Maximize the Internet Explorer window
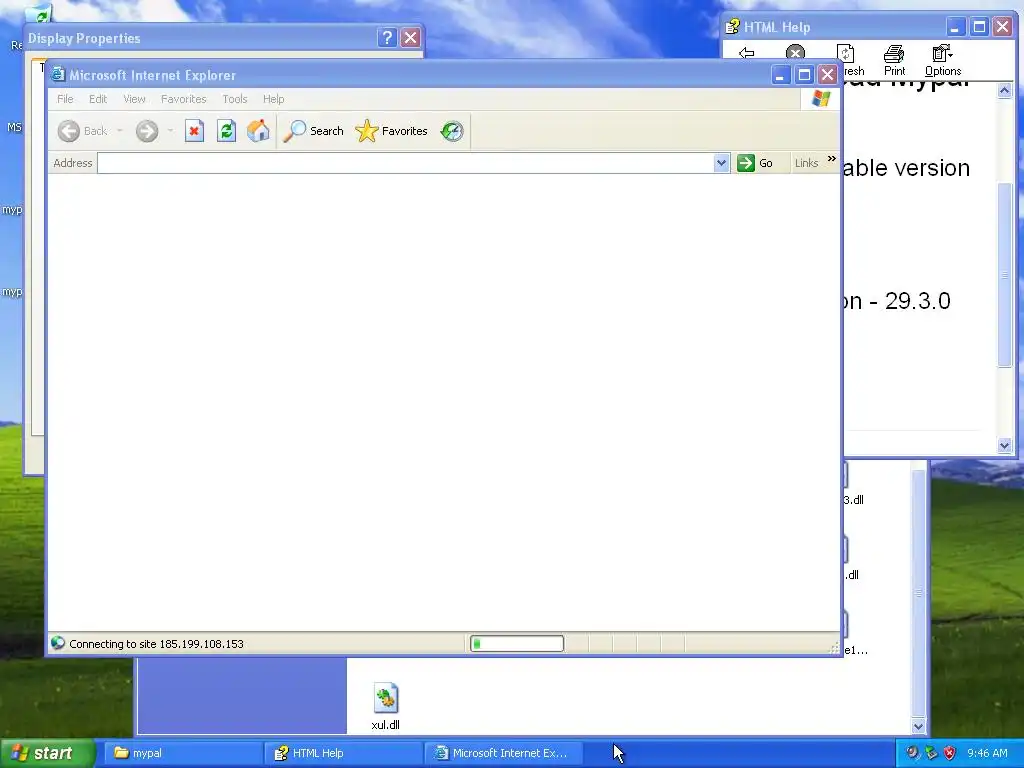Screen dimensions: 1024x768 click(804, 74)
